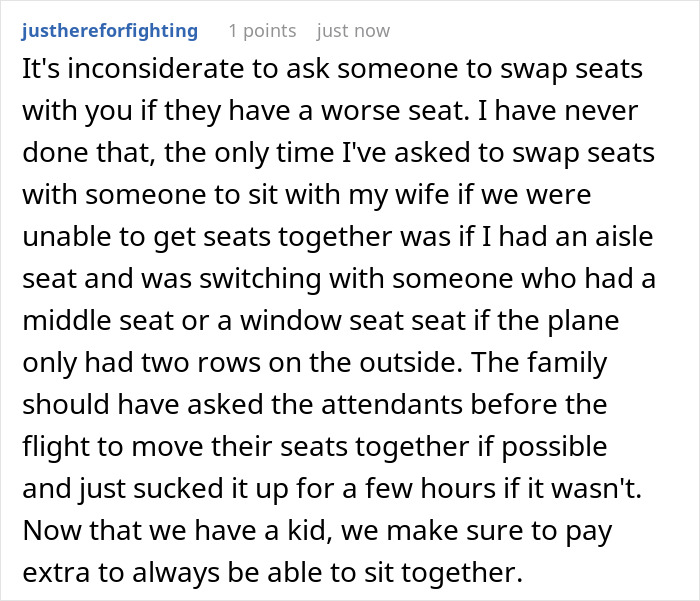700x601 pixels.
Task: Open the justhereforfighting user profile
Action: pos(109,31)
